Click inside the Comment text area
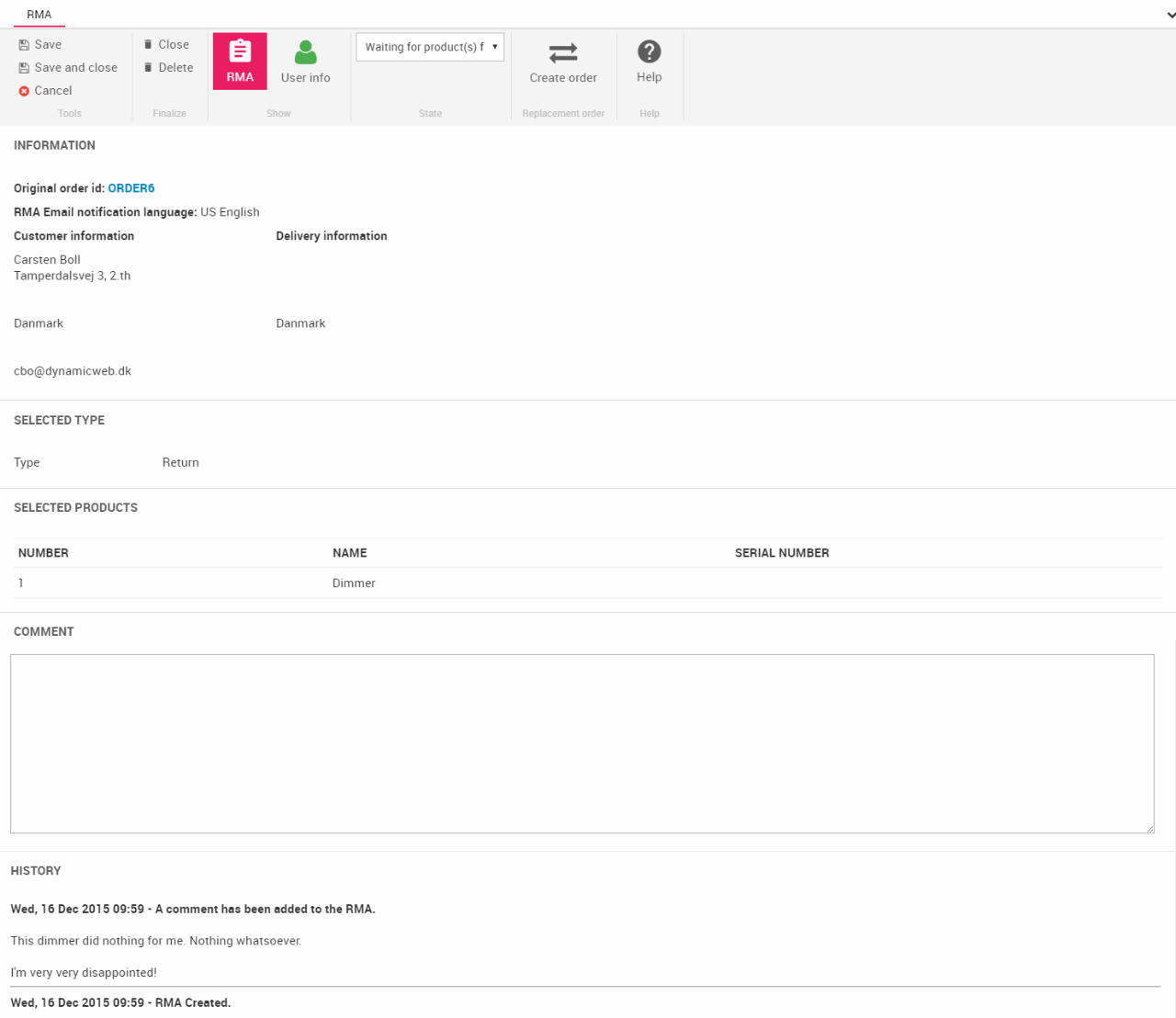Image resolution: width=1176 pixels, height=1018 pixels. coord(582,743)
